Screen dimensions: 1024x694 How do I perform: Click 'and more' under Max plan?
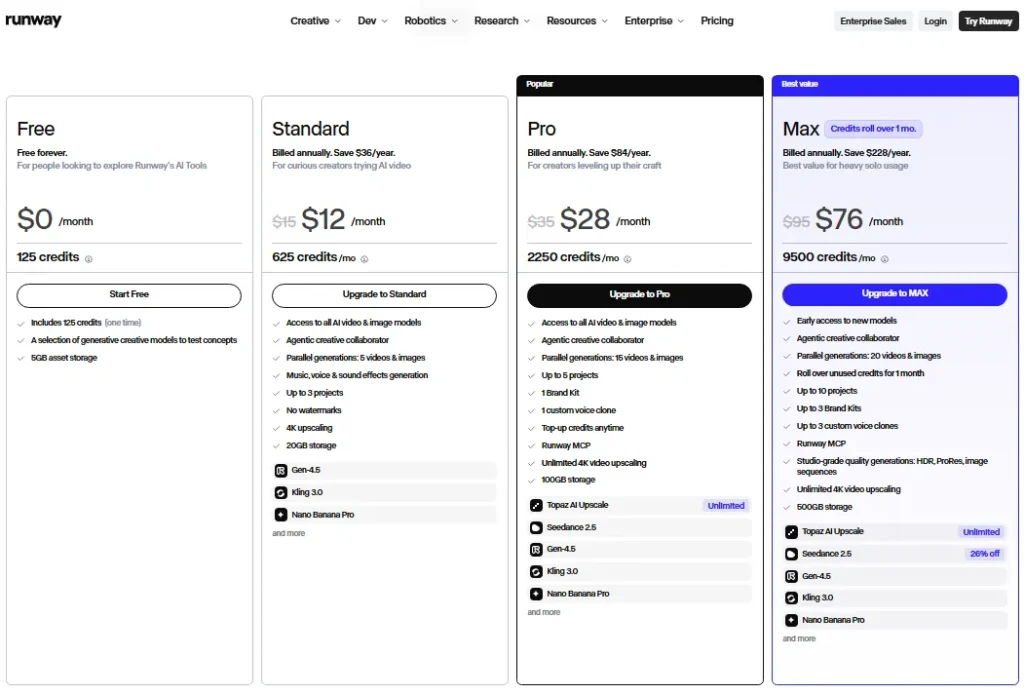(x=799, y=639)
